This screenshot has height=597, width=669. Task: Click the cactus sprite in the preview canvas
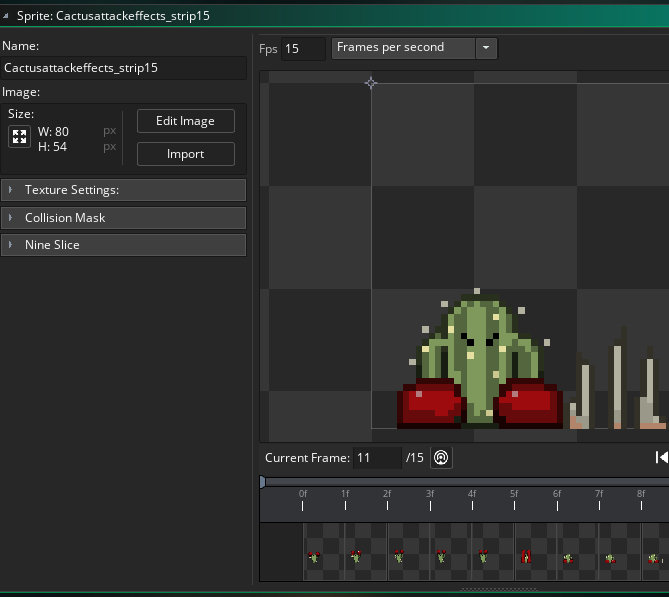[480, 359]
